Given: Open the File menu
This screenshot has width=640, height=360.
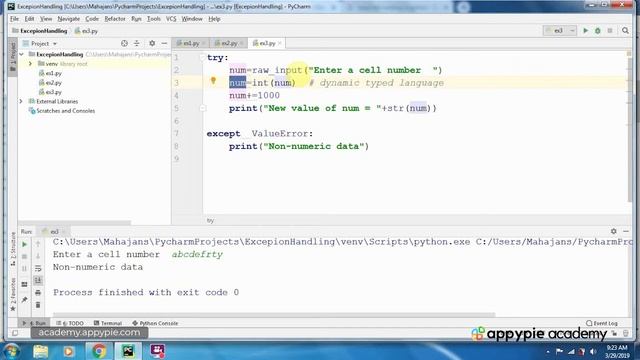Looking at the screenshot, I should coord(14,19).
